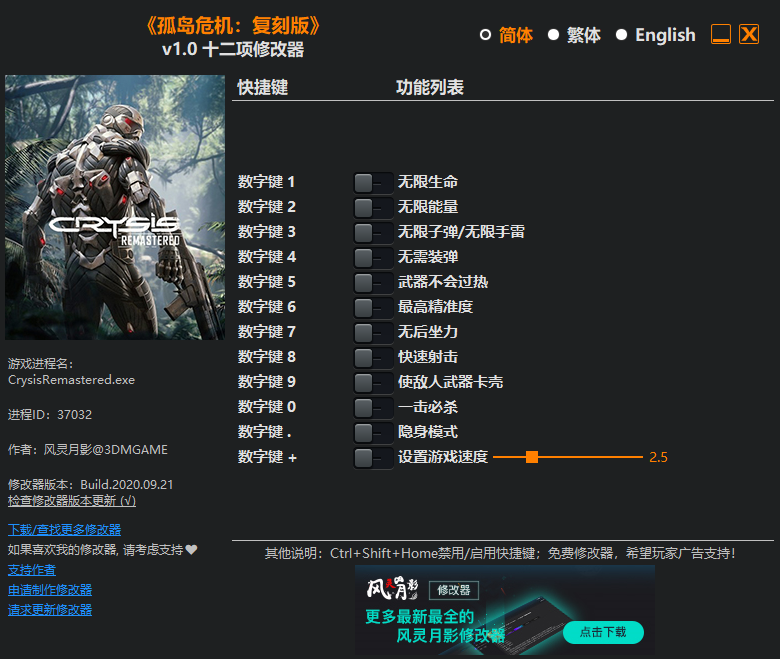The image size is (780, 659).
Task: Click the Ctrl+Shift+Home notes text
Action: pyautogui.click(x=499, y=553)
